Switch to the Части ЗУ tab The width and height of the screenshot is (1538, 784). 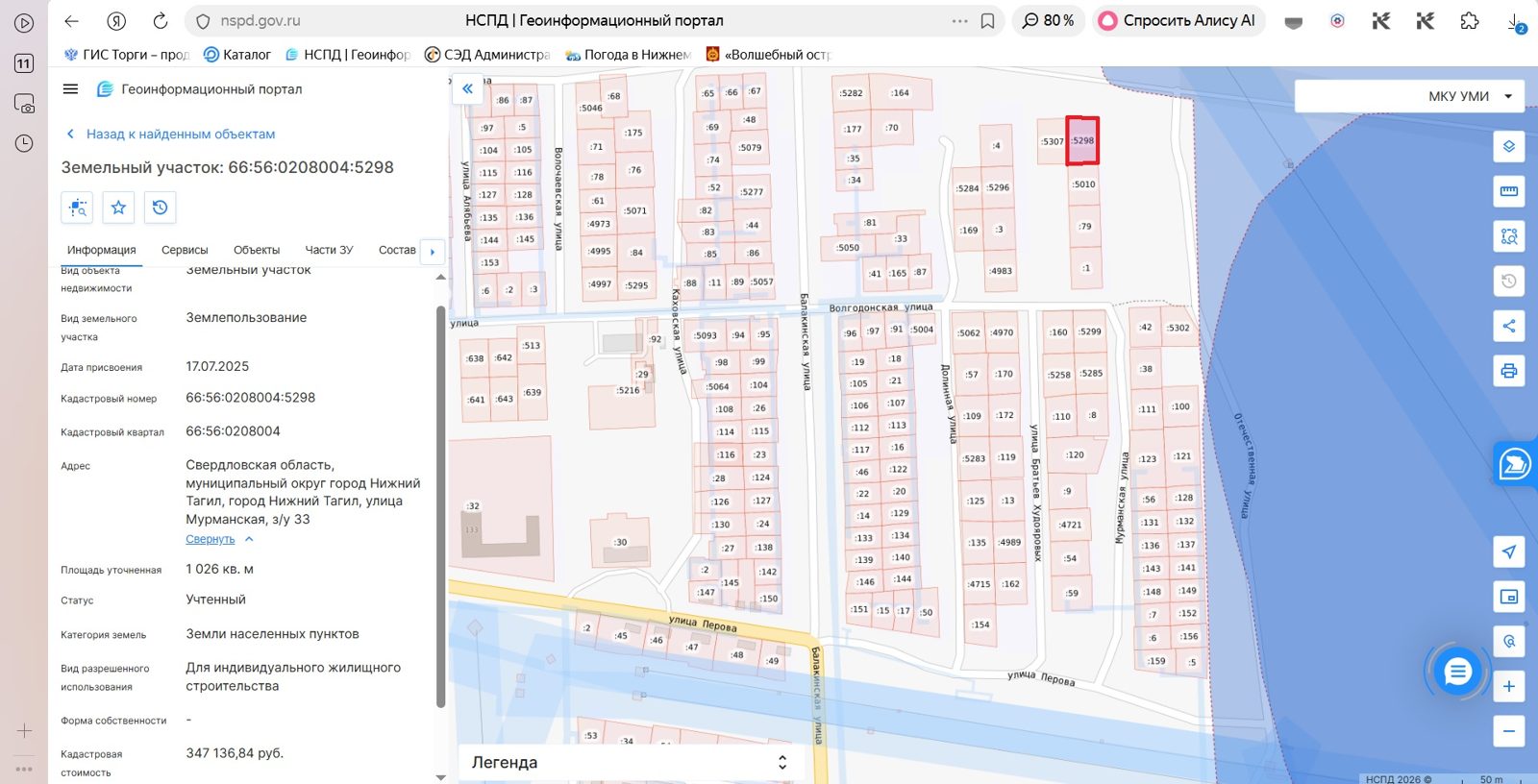pos(329,250)
